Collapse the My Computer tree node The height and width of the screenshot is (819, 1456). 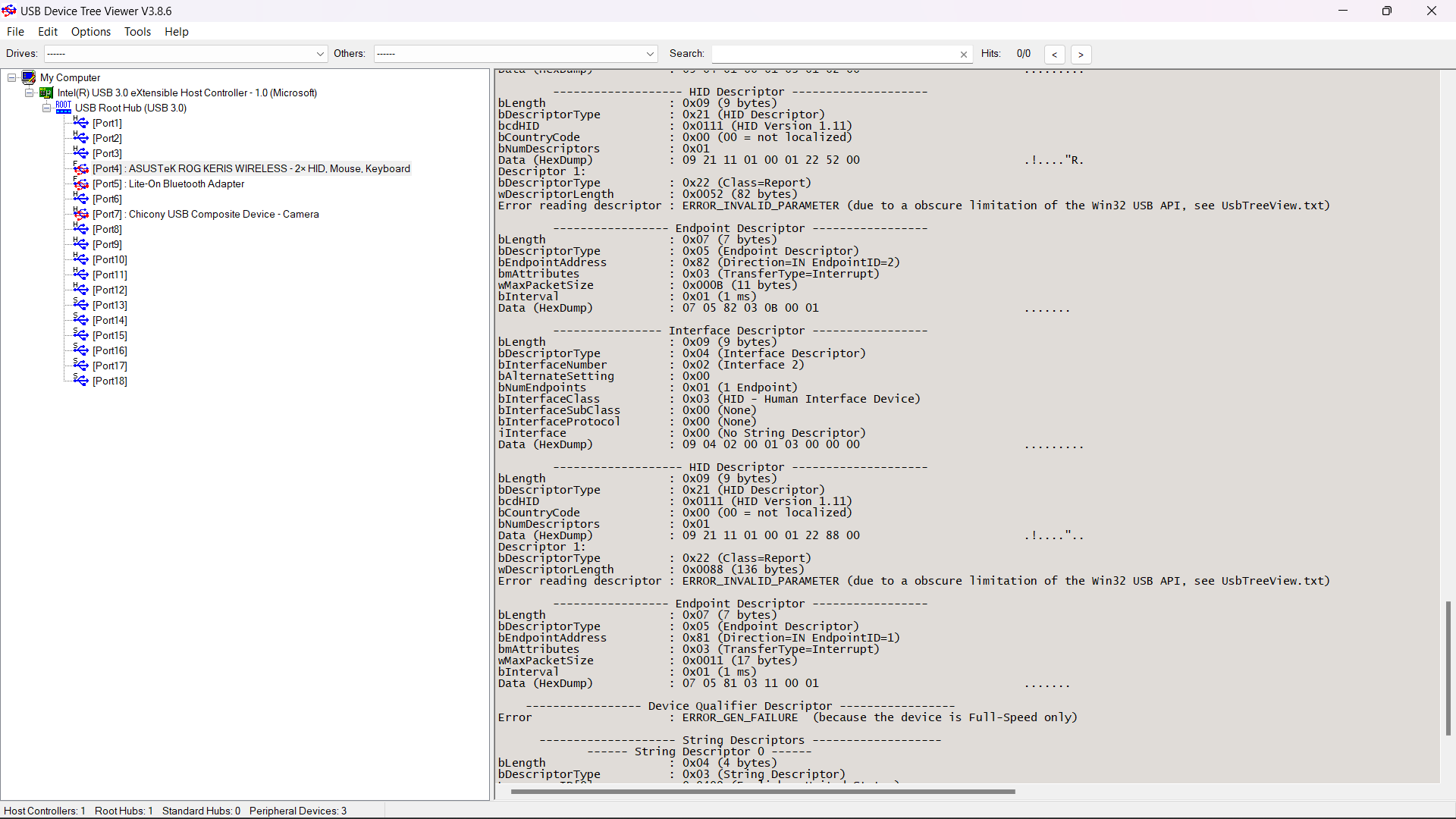[11, 77]
